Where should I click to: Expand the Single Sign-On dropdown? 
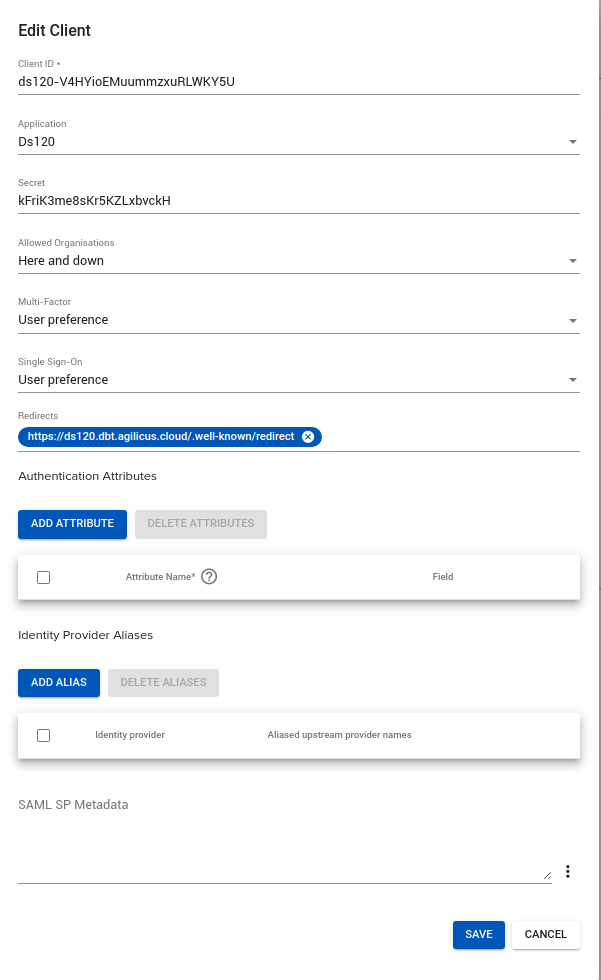[572, 380]
